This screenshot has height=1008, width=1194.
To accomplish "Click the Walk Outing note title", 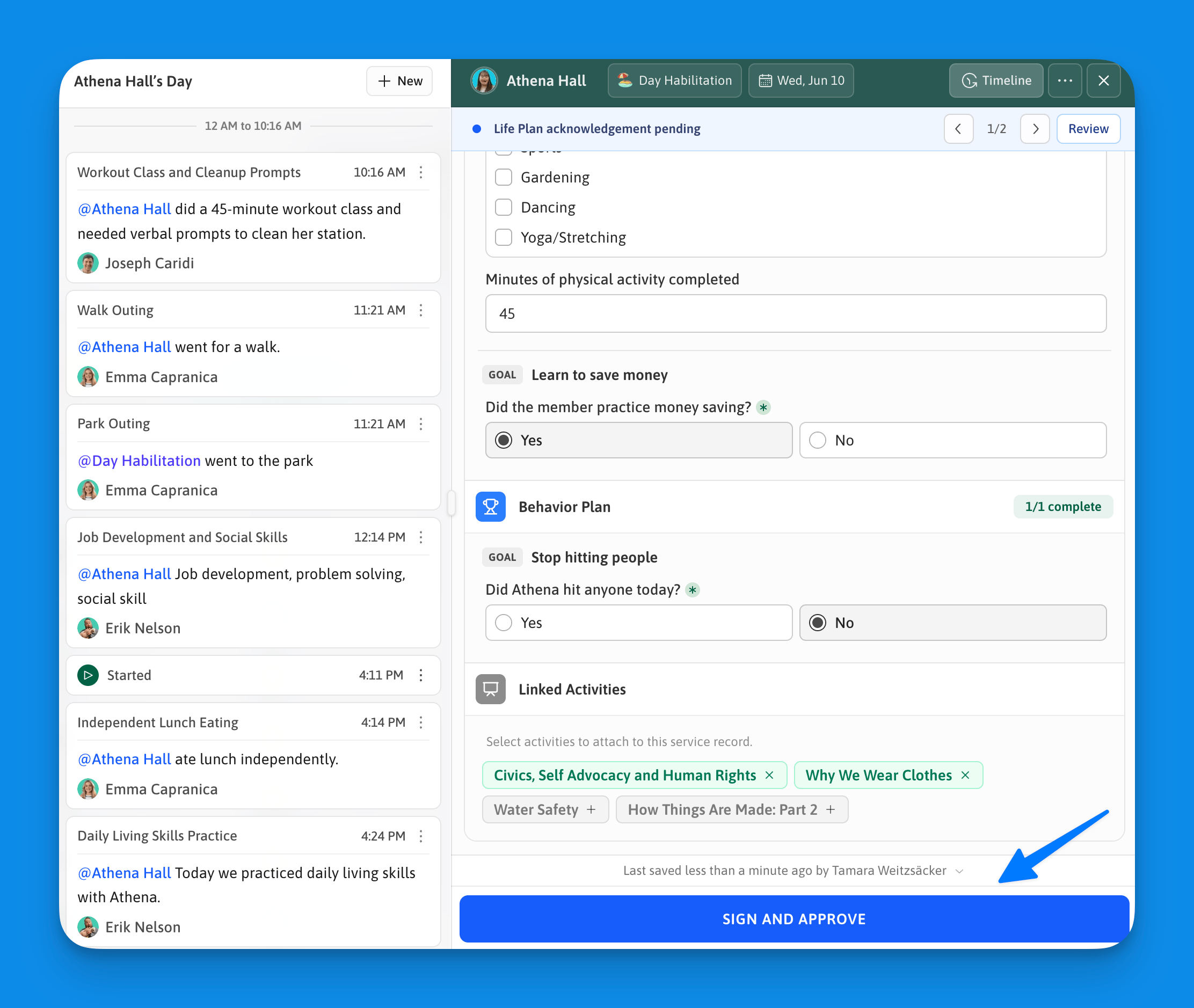I will coord(115,310).
